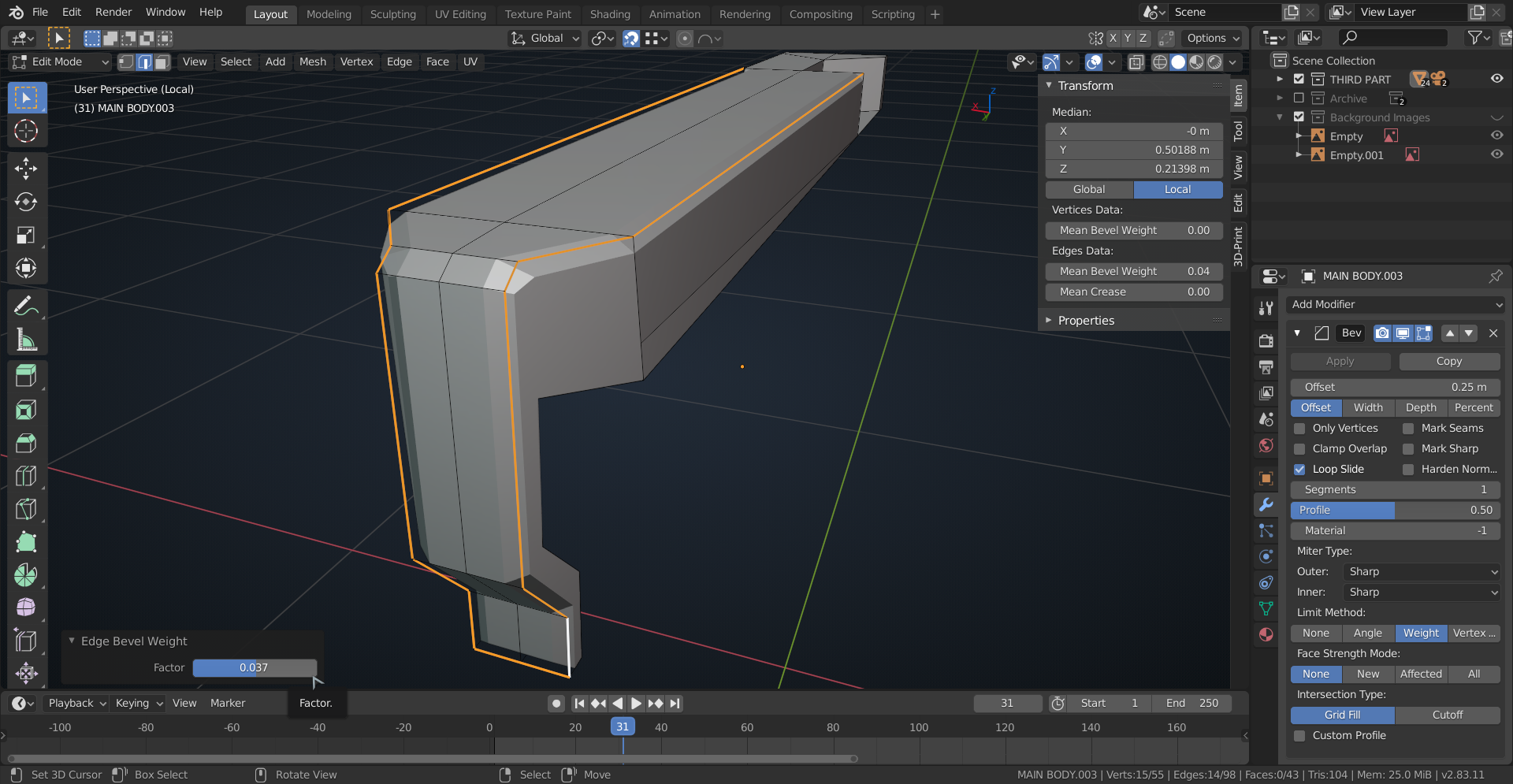The image size is (1513, 784).
Task: Set width method to Percent
Action: coord(1474,408)
